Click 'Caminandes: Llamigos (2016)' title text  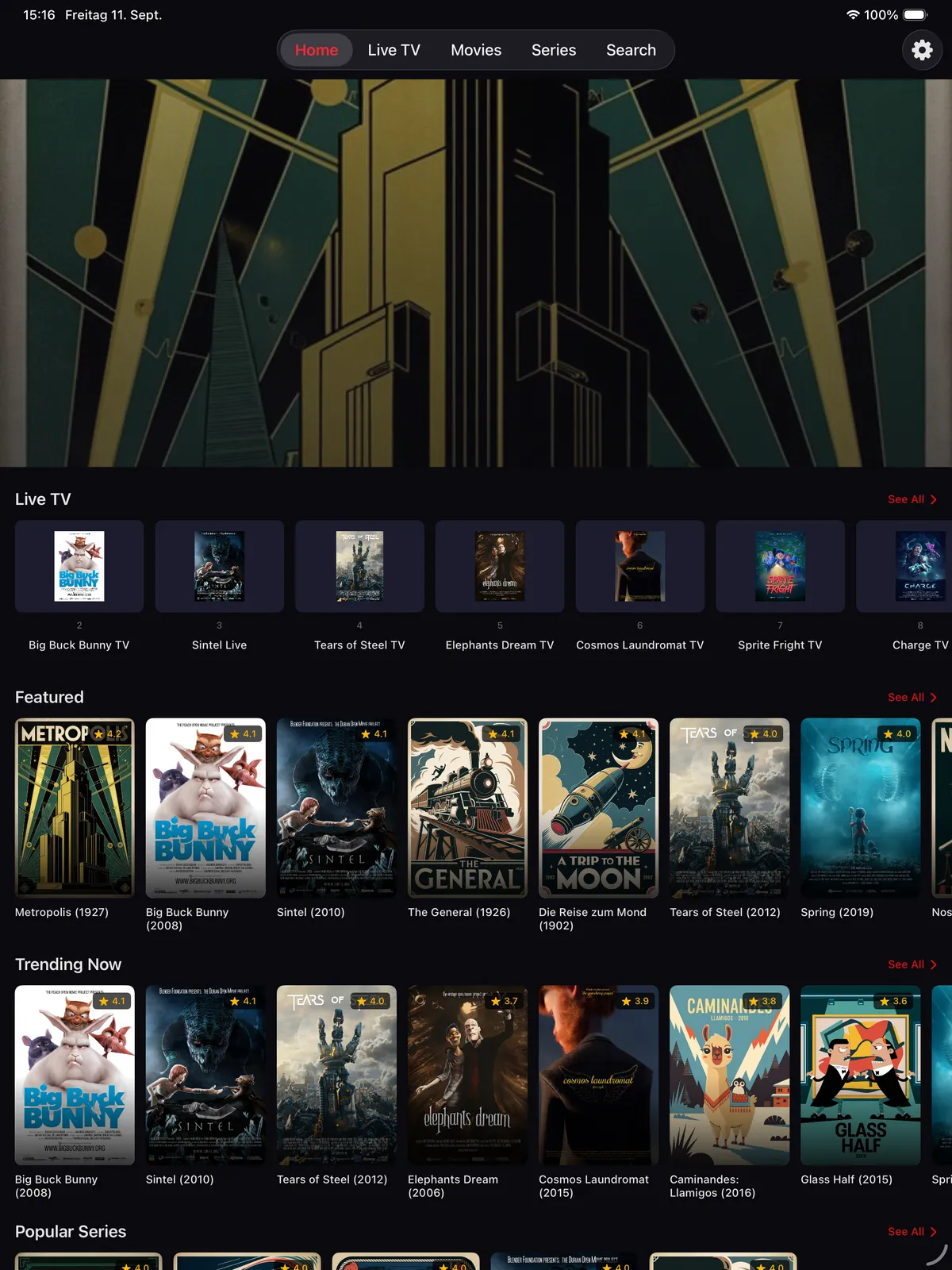coord(712,1186)
